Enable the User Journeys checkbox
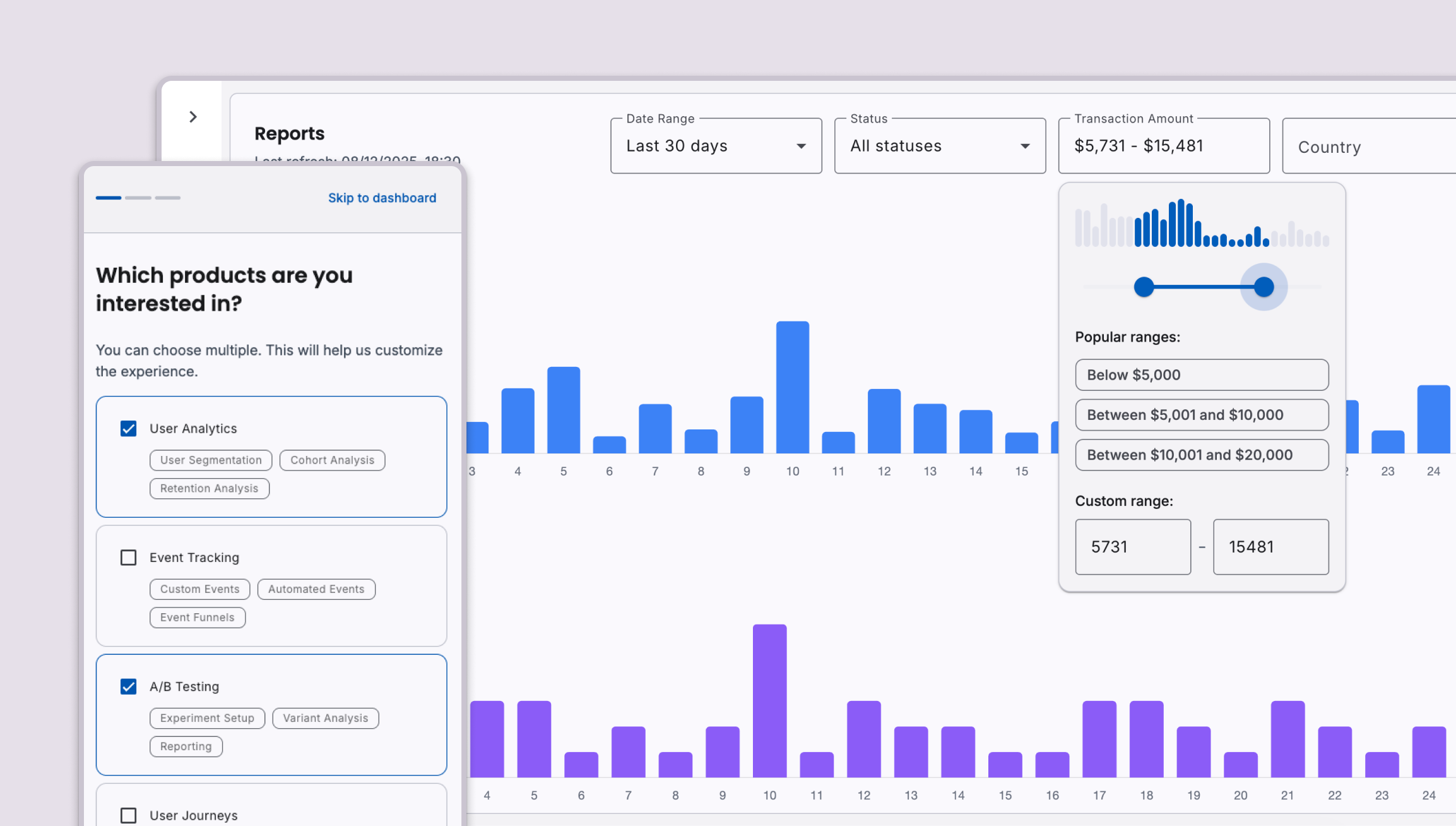The width and height of the screenshot is (1456, 826). [129, 815]
